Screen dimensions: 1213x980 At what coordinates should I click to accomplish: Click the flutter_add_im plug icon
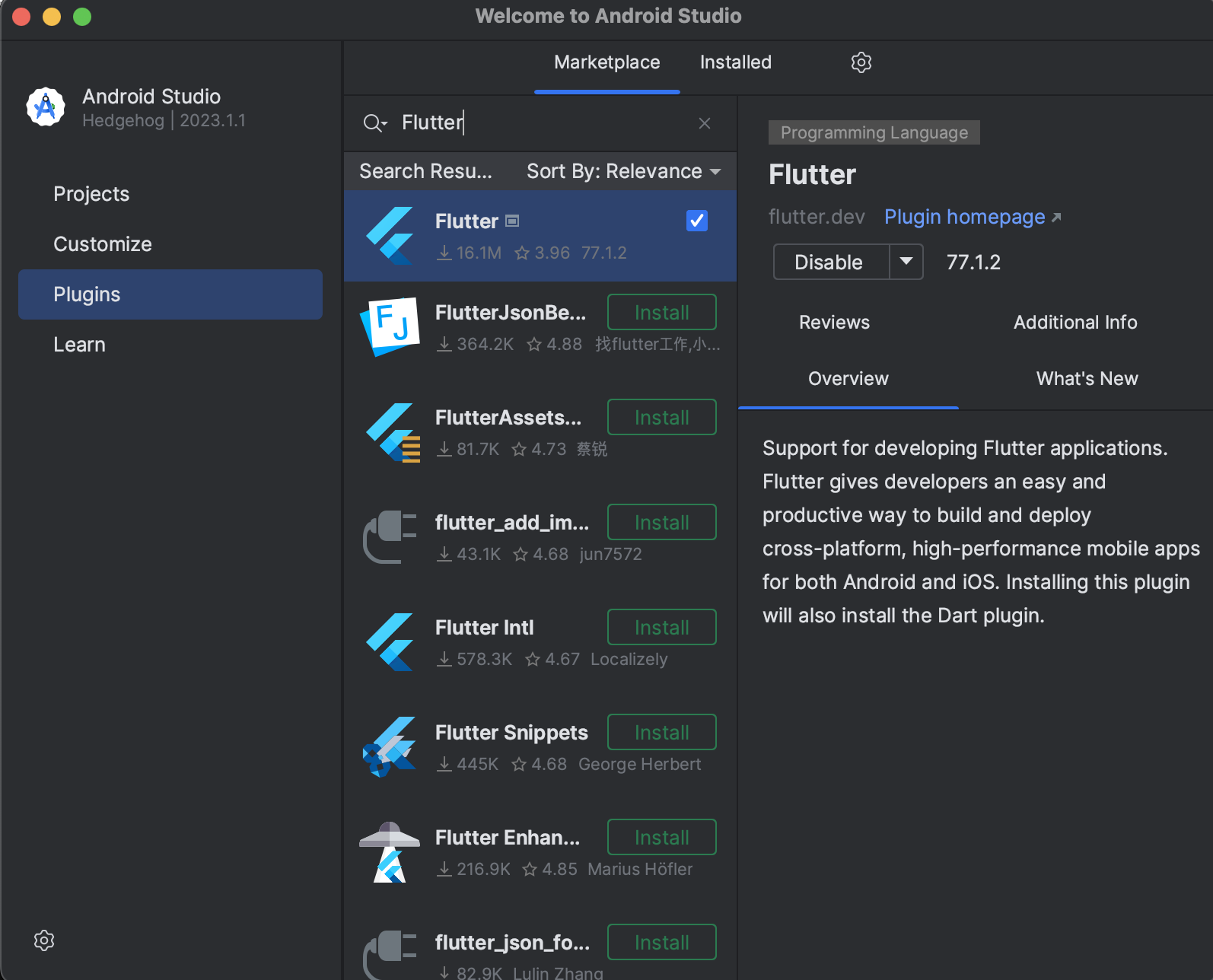pyautogui.click(x=390, y=537)
